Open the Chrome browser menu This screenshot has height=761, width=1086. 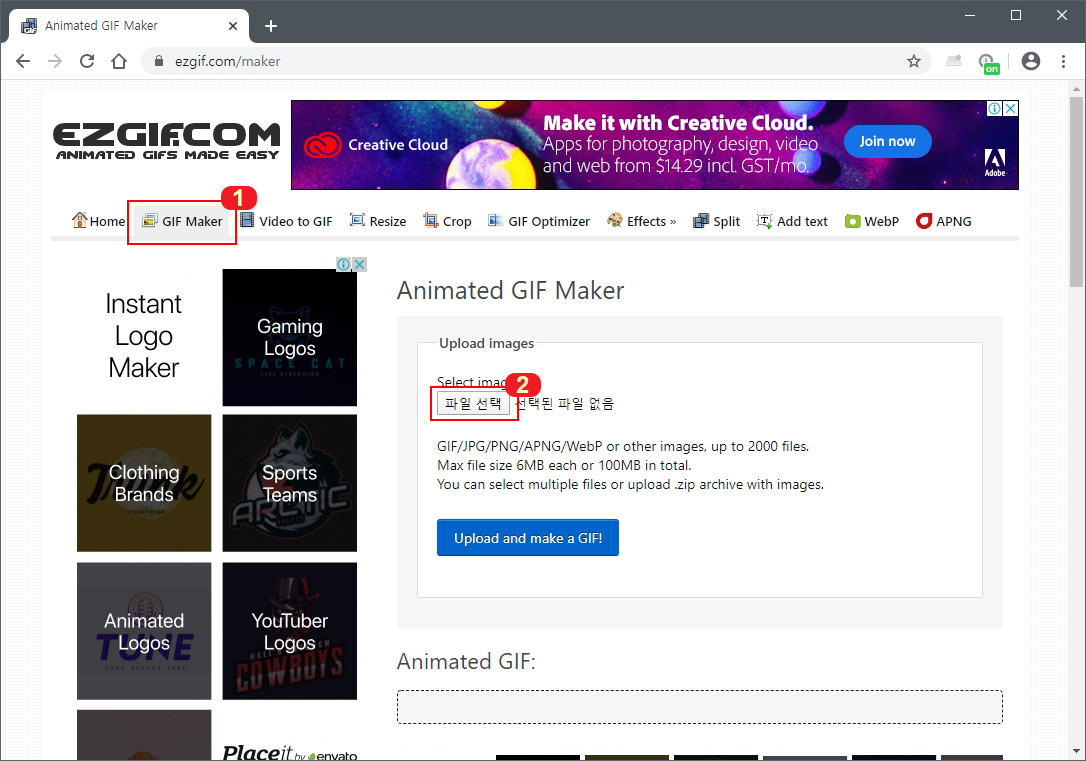coord(1063,61)
